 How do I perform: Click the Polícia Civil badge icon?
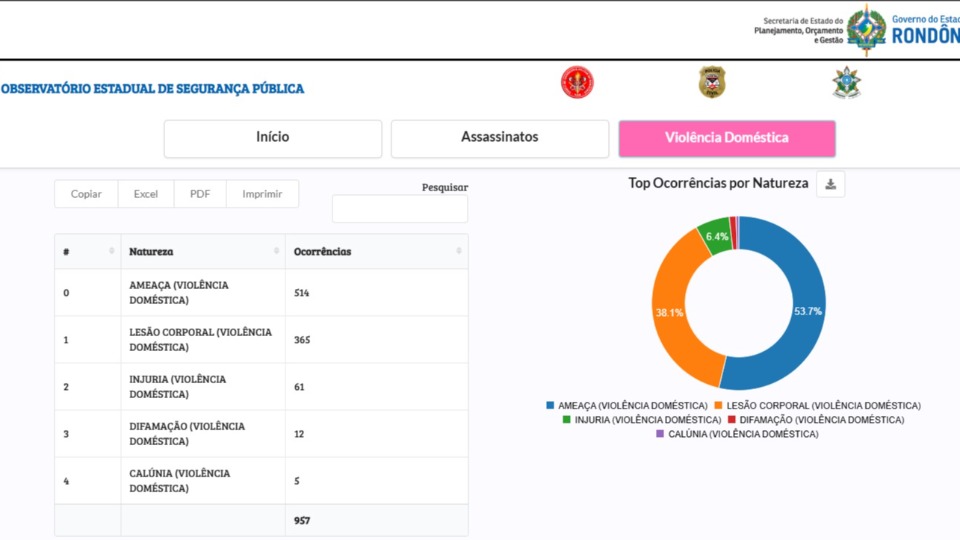(x=712, y=83)
